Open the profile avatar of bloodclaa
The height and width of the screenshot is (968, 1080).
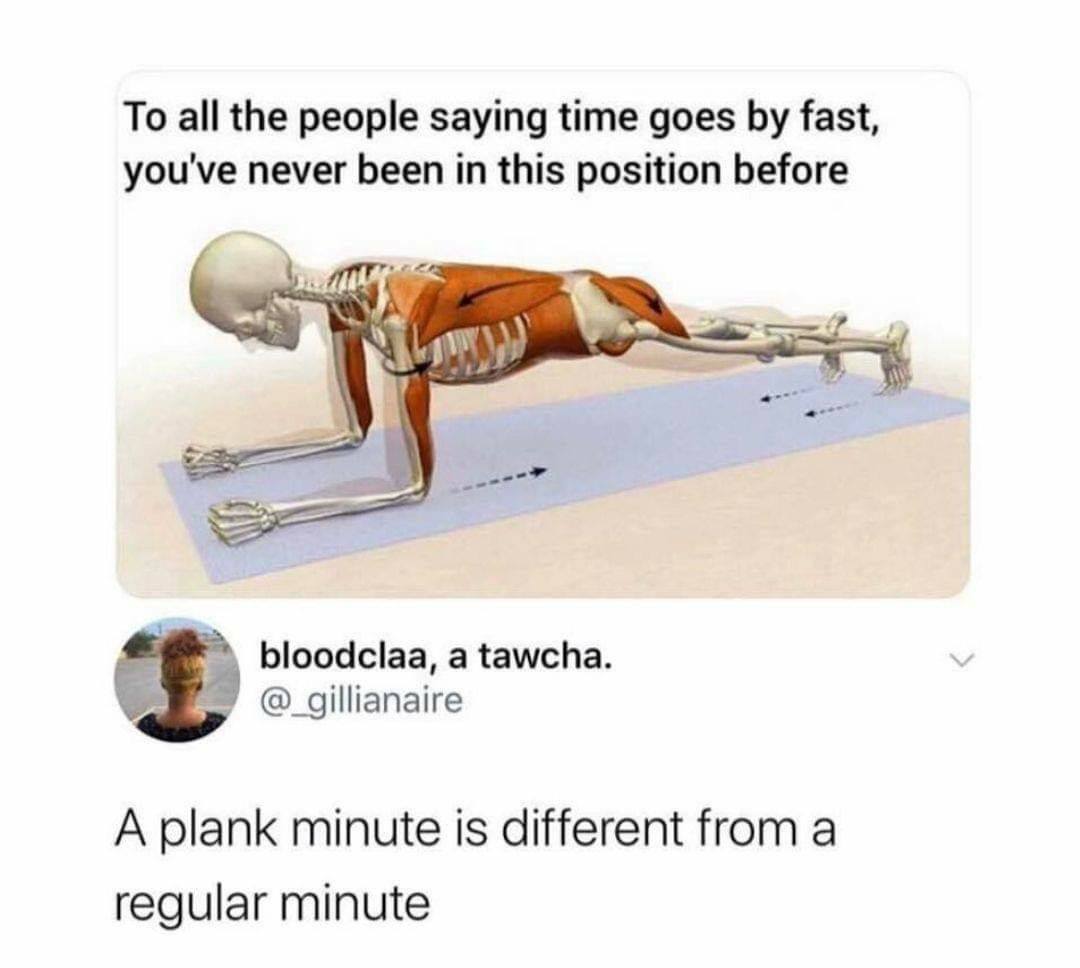177,679
